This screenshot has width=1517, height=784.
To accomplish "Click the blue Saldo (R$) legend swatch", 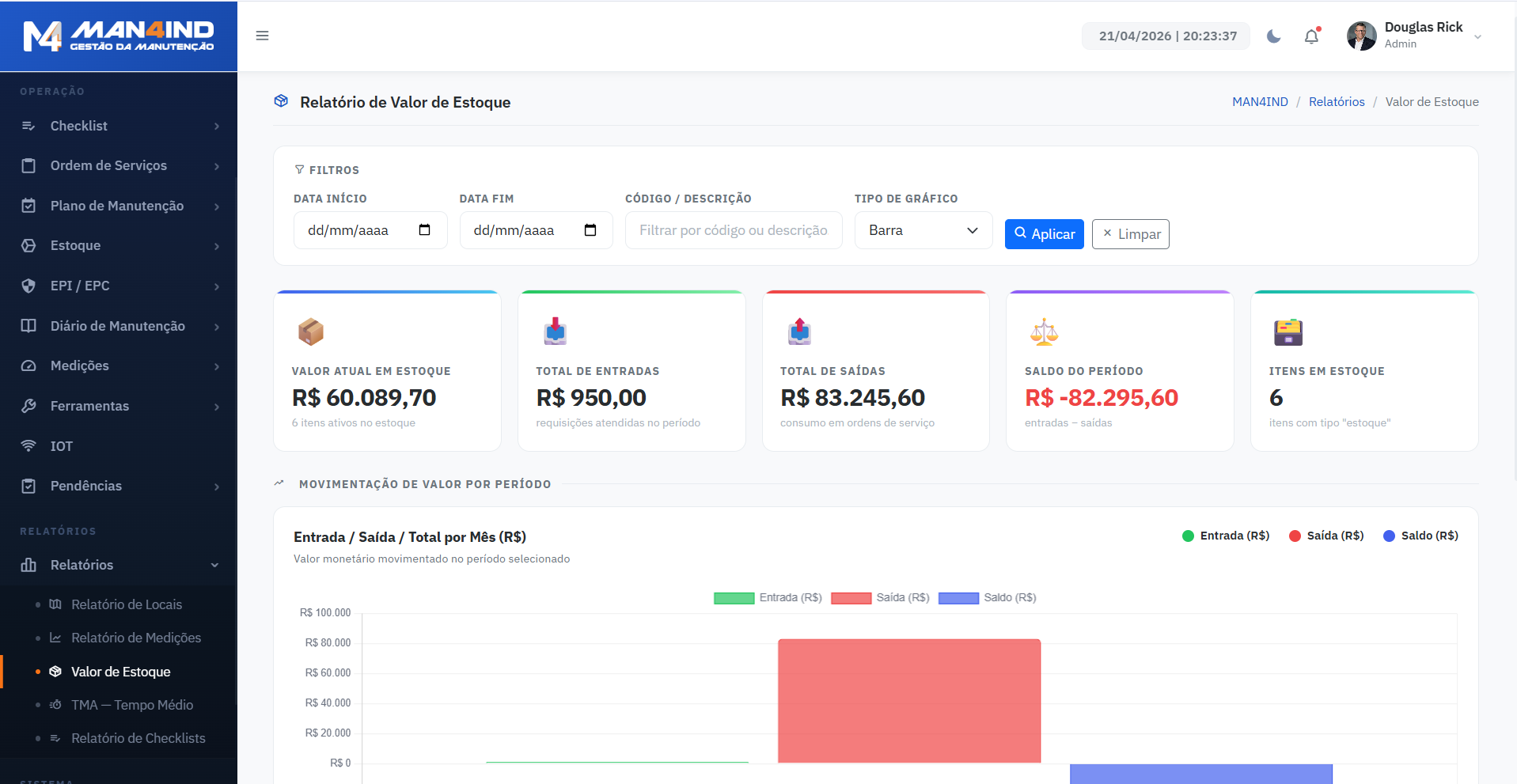I will tap(958, 598).
